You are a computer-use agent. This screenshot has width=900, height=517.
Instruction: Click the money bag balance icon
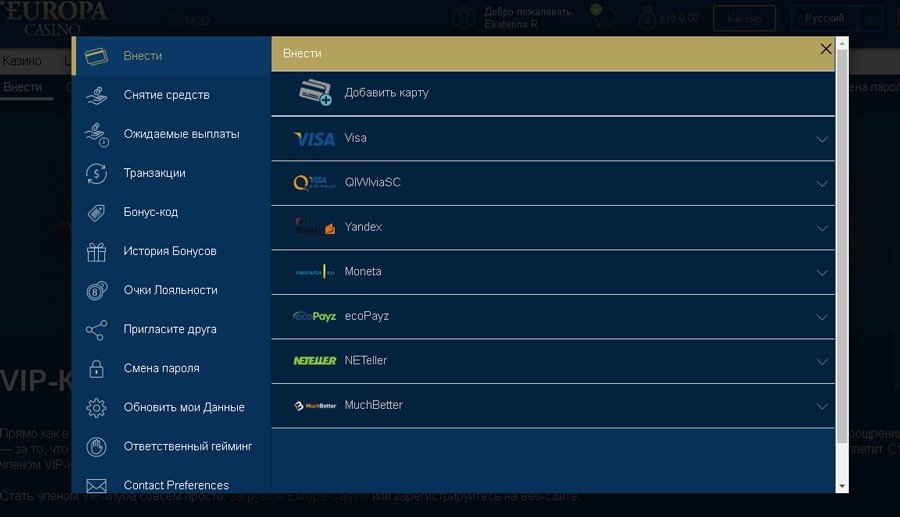pyautogui.click(x=647, y=18)
